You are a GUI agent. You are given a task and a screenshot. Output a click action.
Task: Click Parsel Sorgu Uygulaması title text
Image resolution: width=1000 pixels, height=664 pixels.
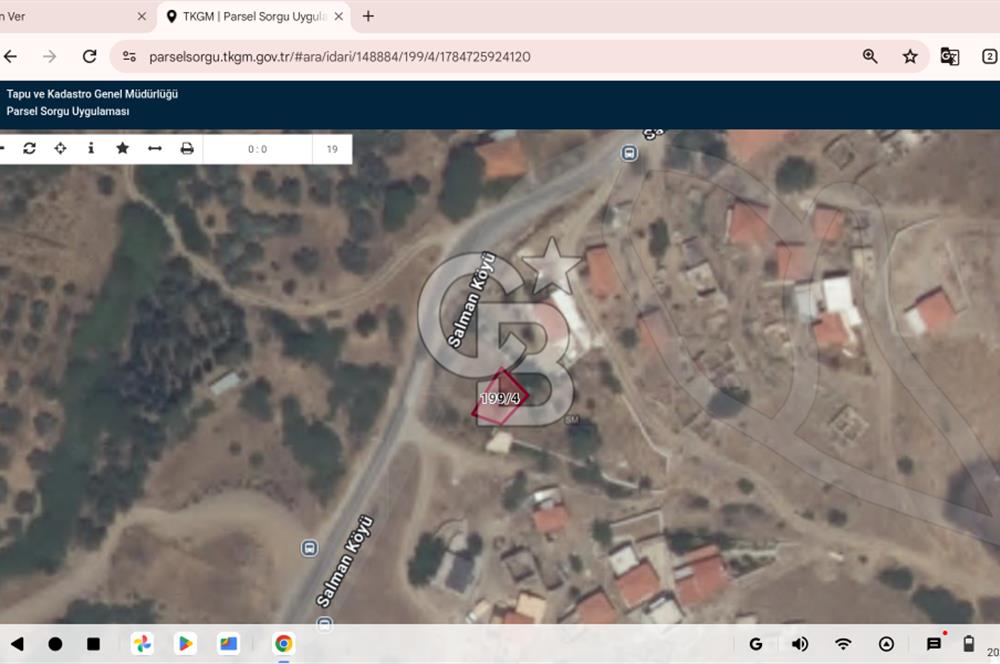pyautogui.click(x=68, y=111)
